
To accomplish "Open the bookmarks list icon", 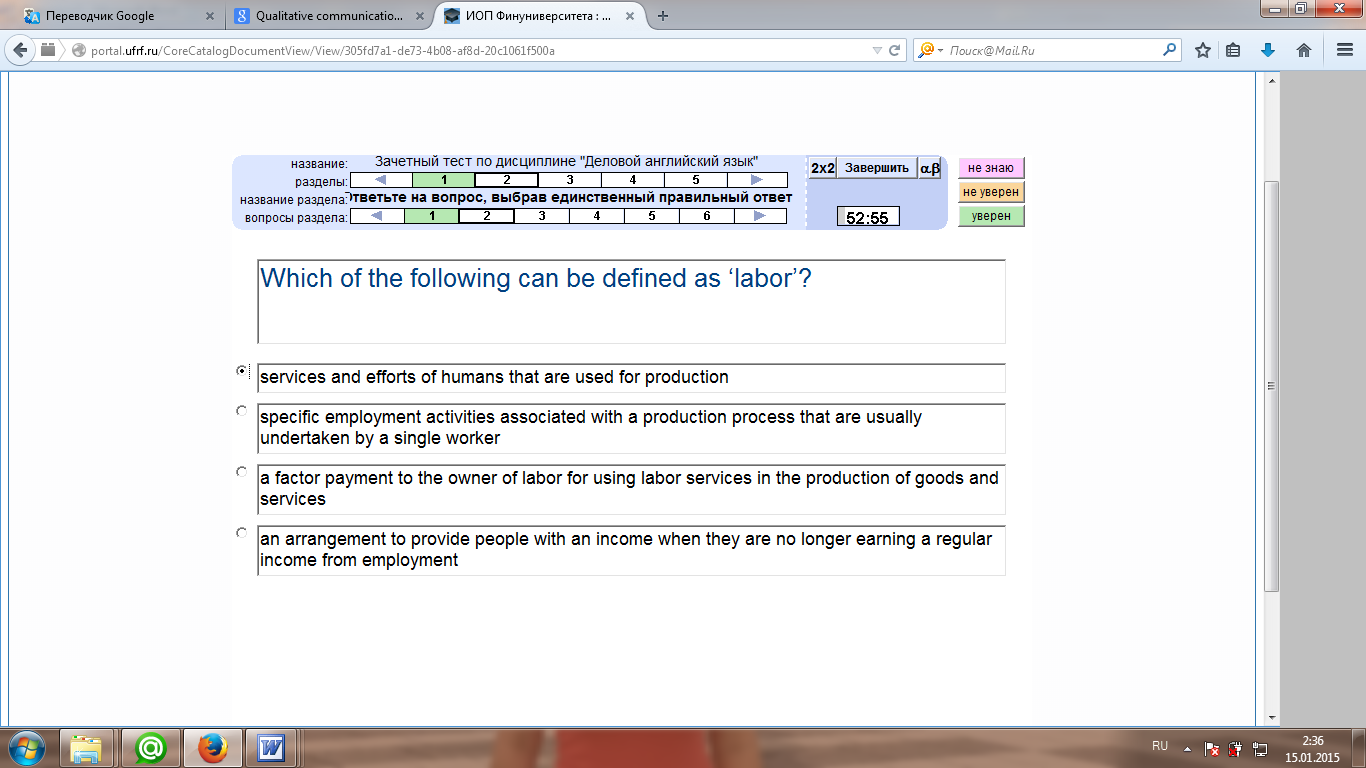I will click(1233, 50).
